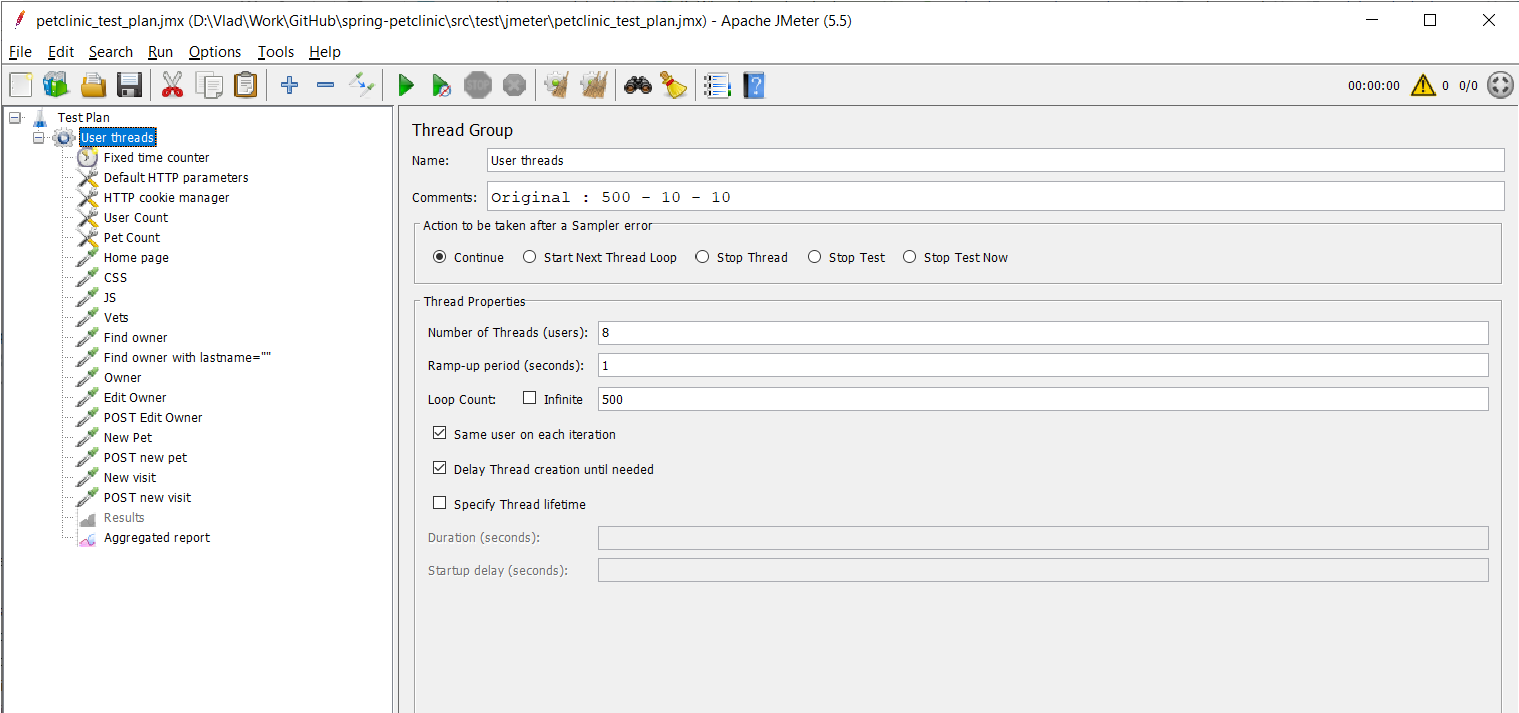
Task: Select the POST Edit Owner sampler
Action: (153, 418)
